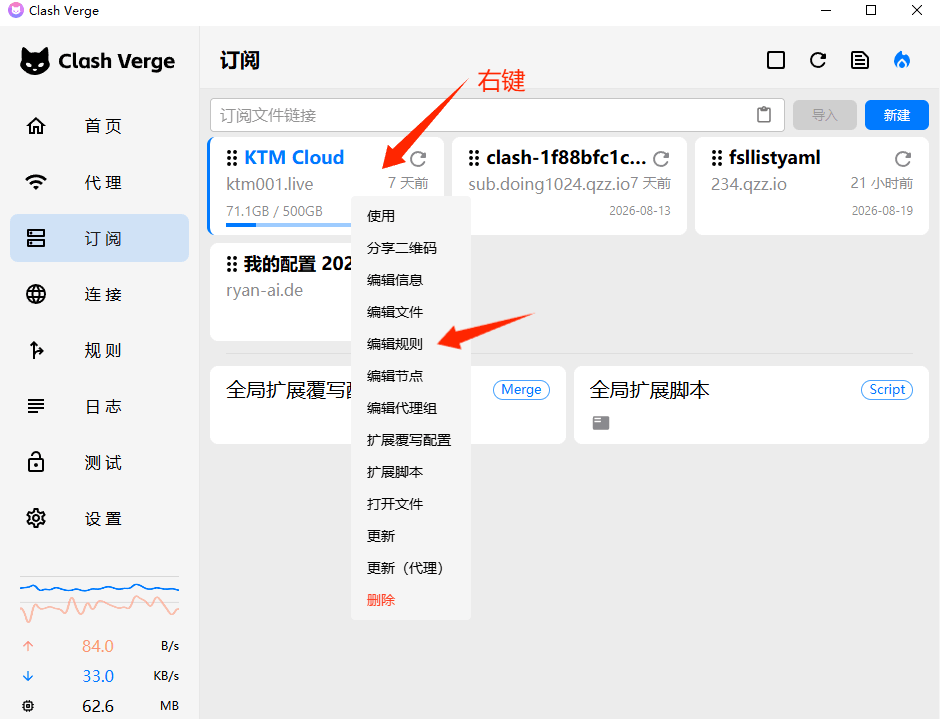The width and height of the screenshot is (940, 719).
Task: Choose 更新（代理） from context menu
Action: (x=411, y=568)
